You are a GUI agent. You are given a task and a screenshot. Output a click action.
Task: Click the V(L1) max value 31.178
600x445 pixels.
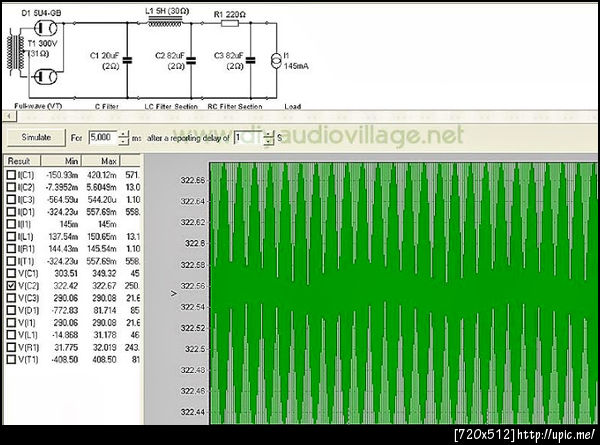click(104, 335)
